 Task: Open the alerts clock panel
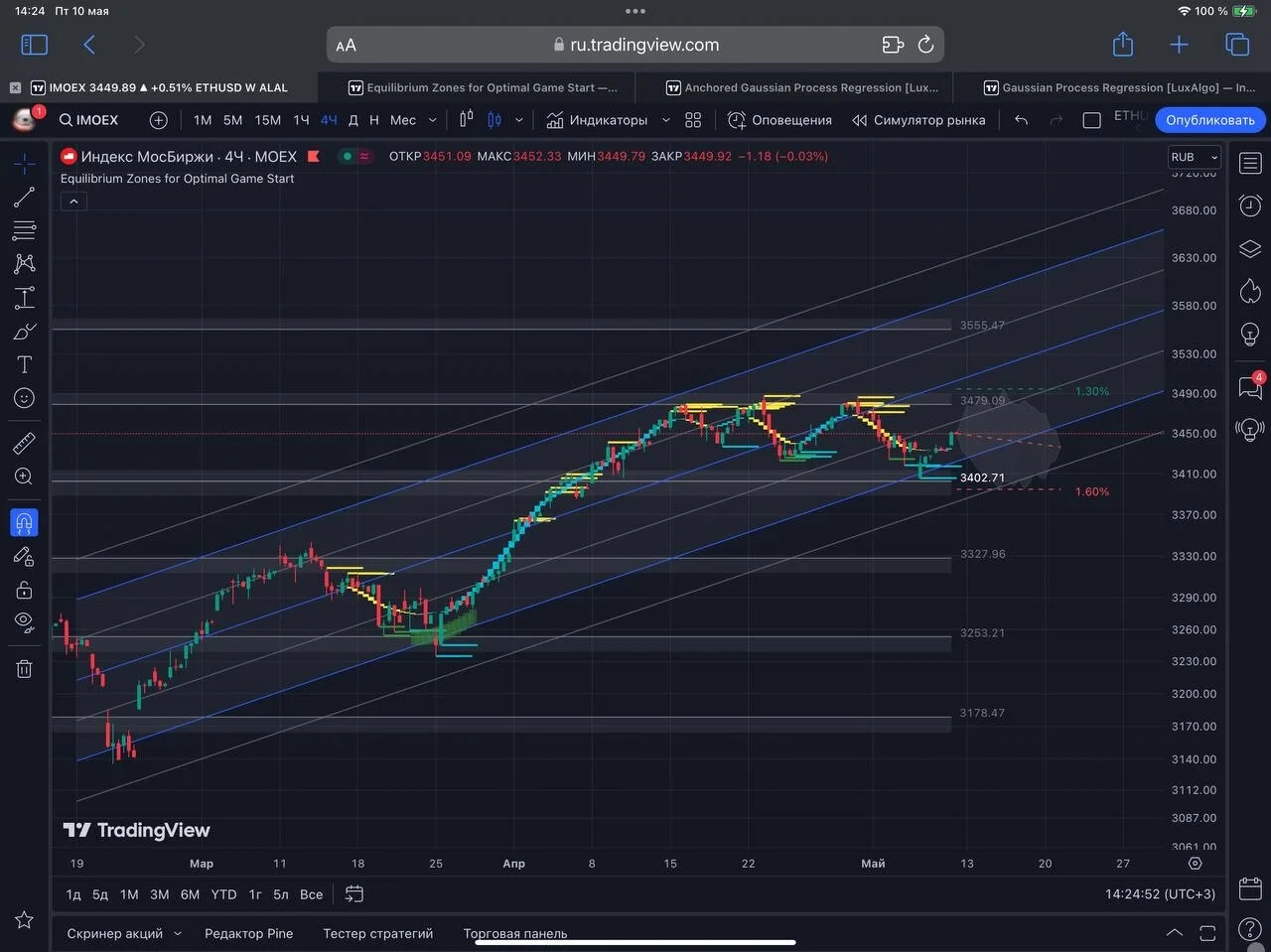[x=1250, y=205]
